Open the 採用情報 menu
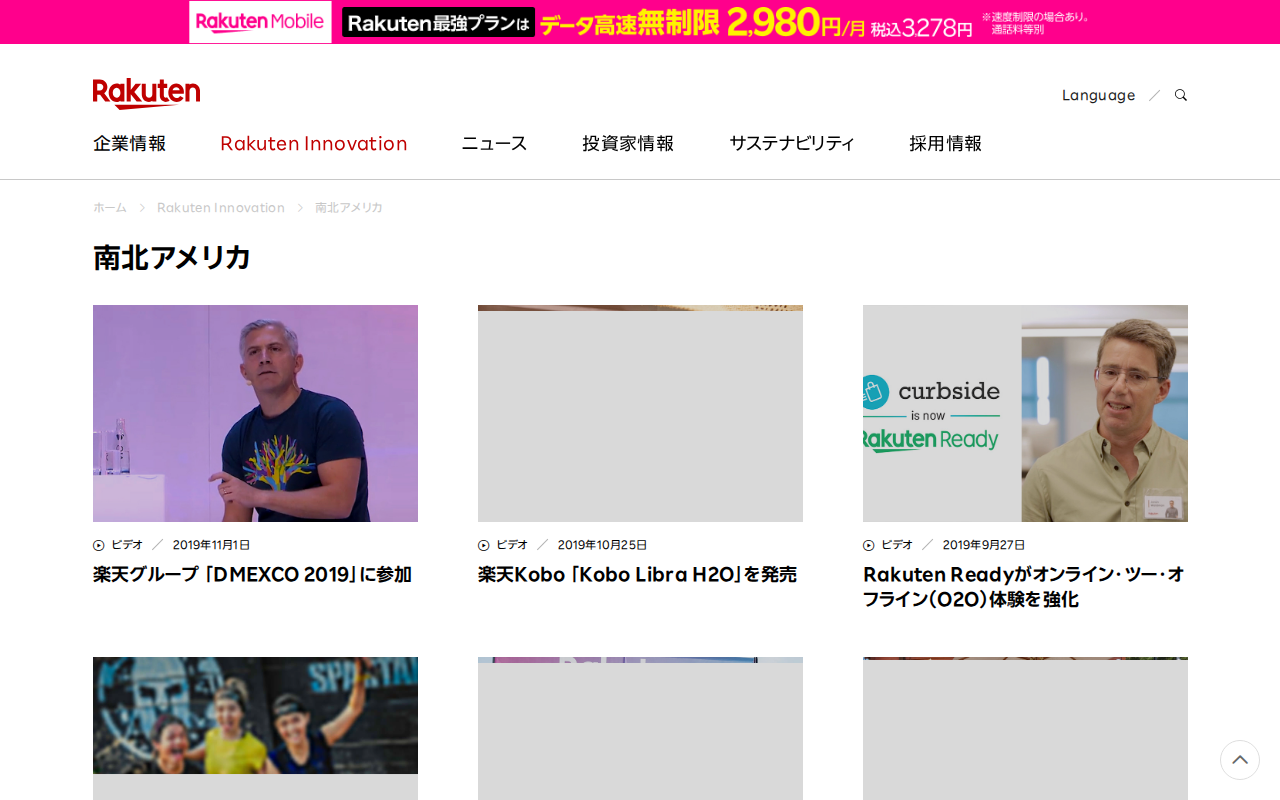 click(946, 143)
